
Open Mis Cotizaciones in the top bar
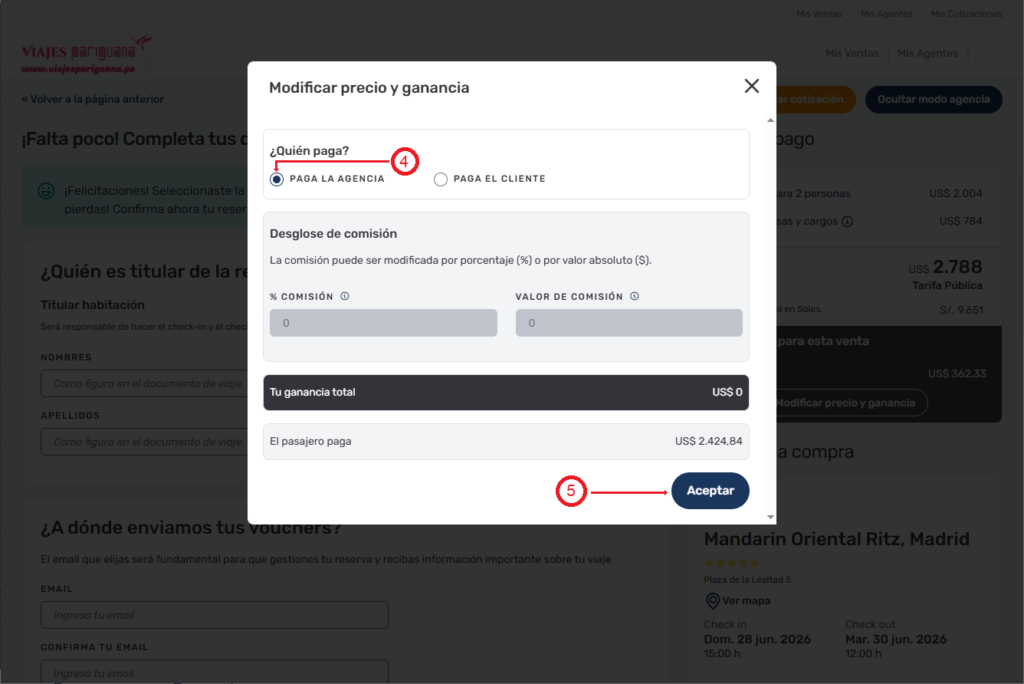pyautogui.click(x=967, y=14)
